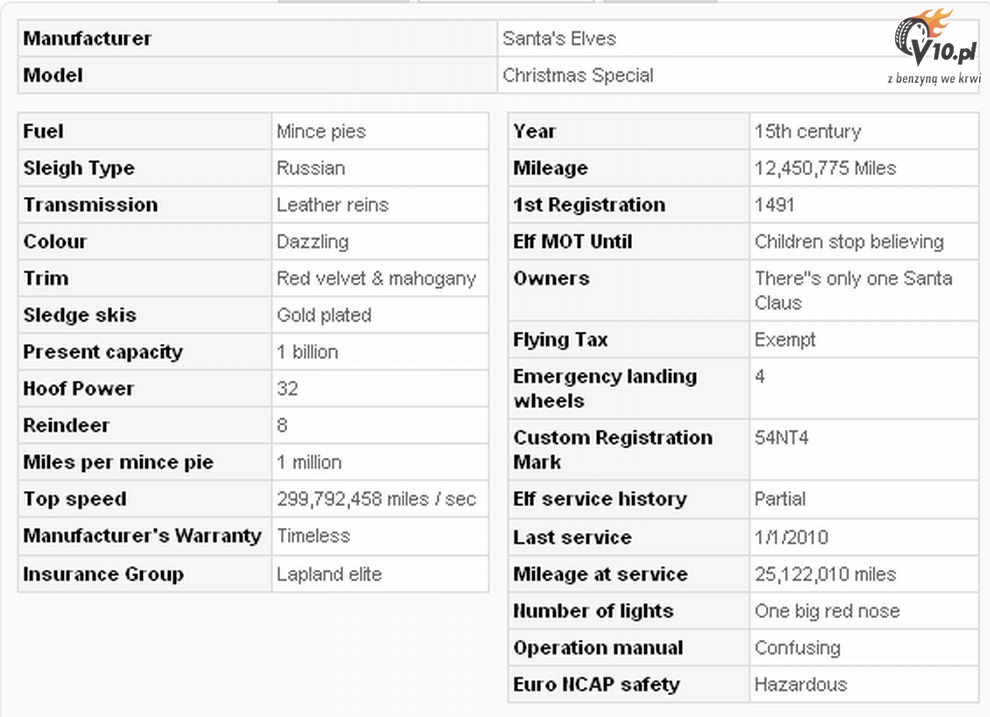Select the '54NT4' custom registration mark

pos(783,438)
